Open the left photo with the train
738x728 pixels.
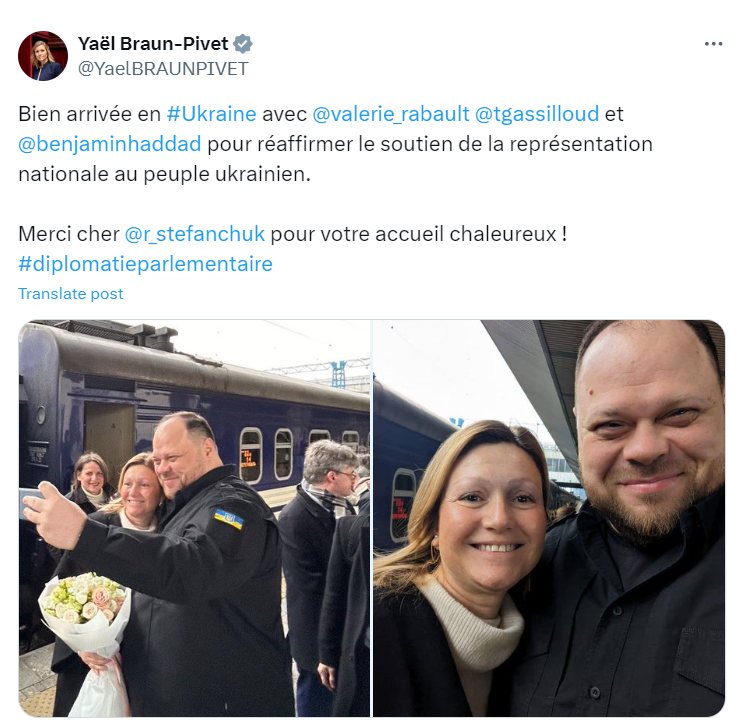[194, 518]
